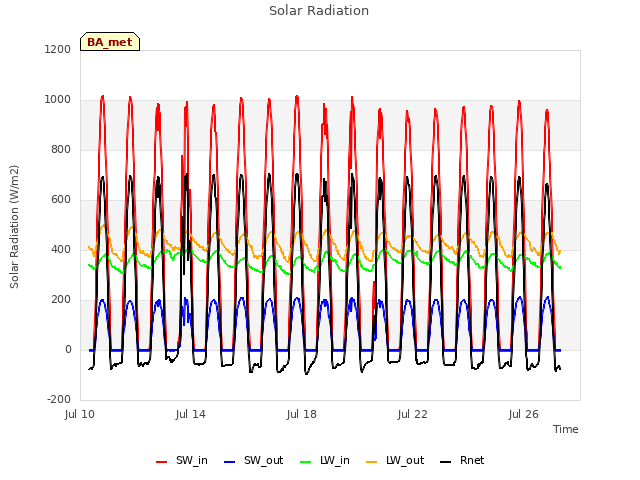Toggle the LW_in legend entry
This screenshot has height=480, width=640.
[x=325, y=460]
